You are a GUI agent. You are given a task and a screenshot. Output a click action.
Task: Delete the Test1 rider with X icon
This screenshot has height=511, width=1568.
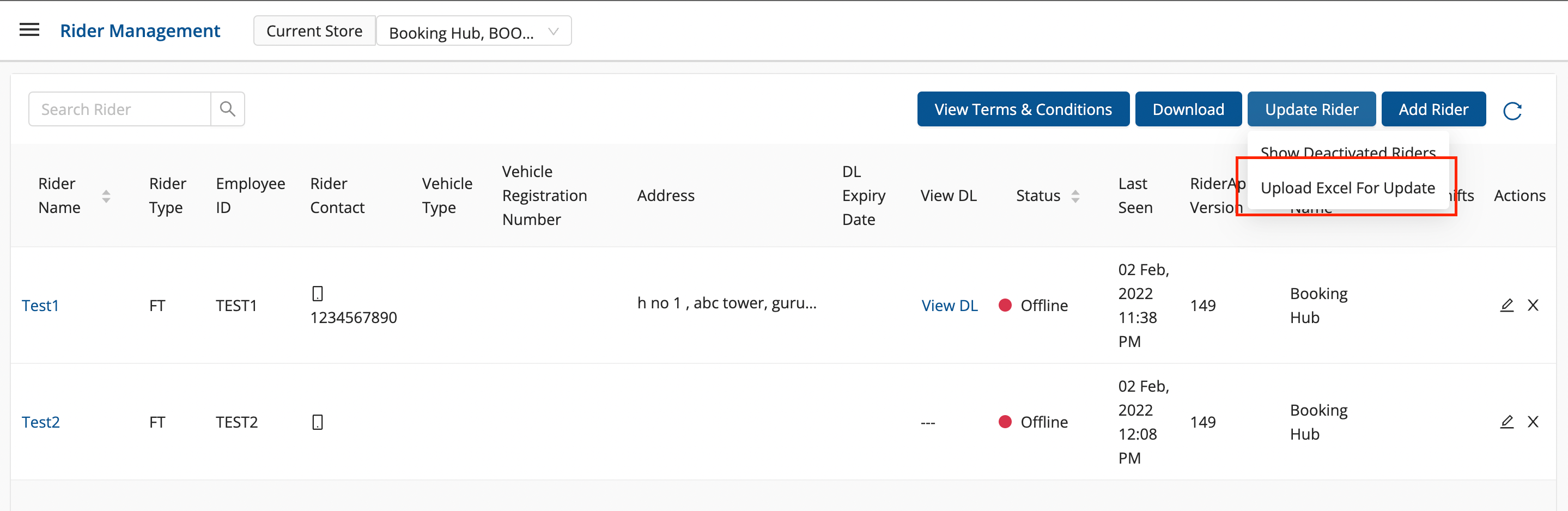1533,305
